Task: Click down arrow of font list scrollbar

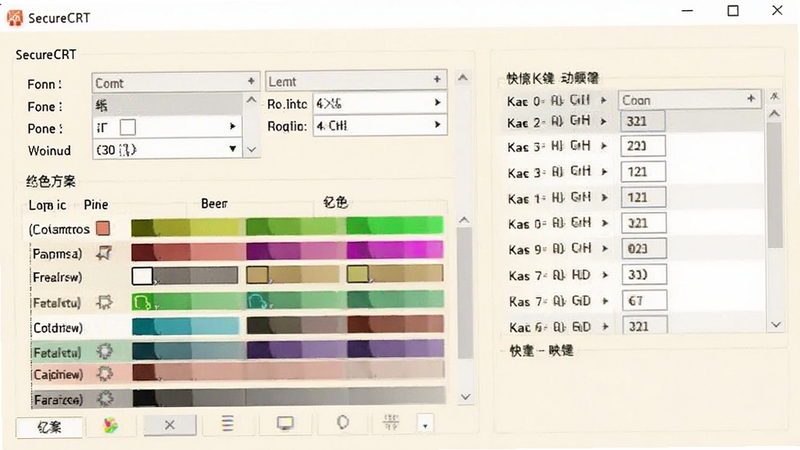Action: click(x=252, y=150)
